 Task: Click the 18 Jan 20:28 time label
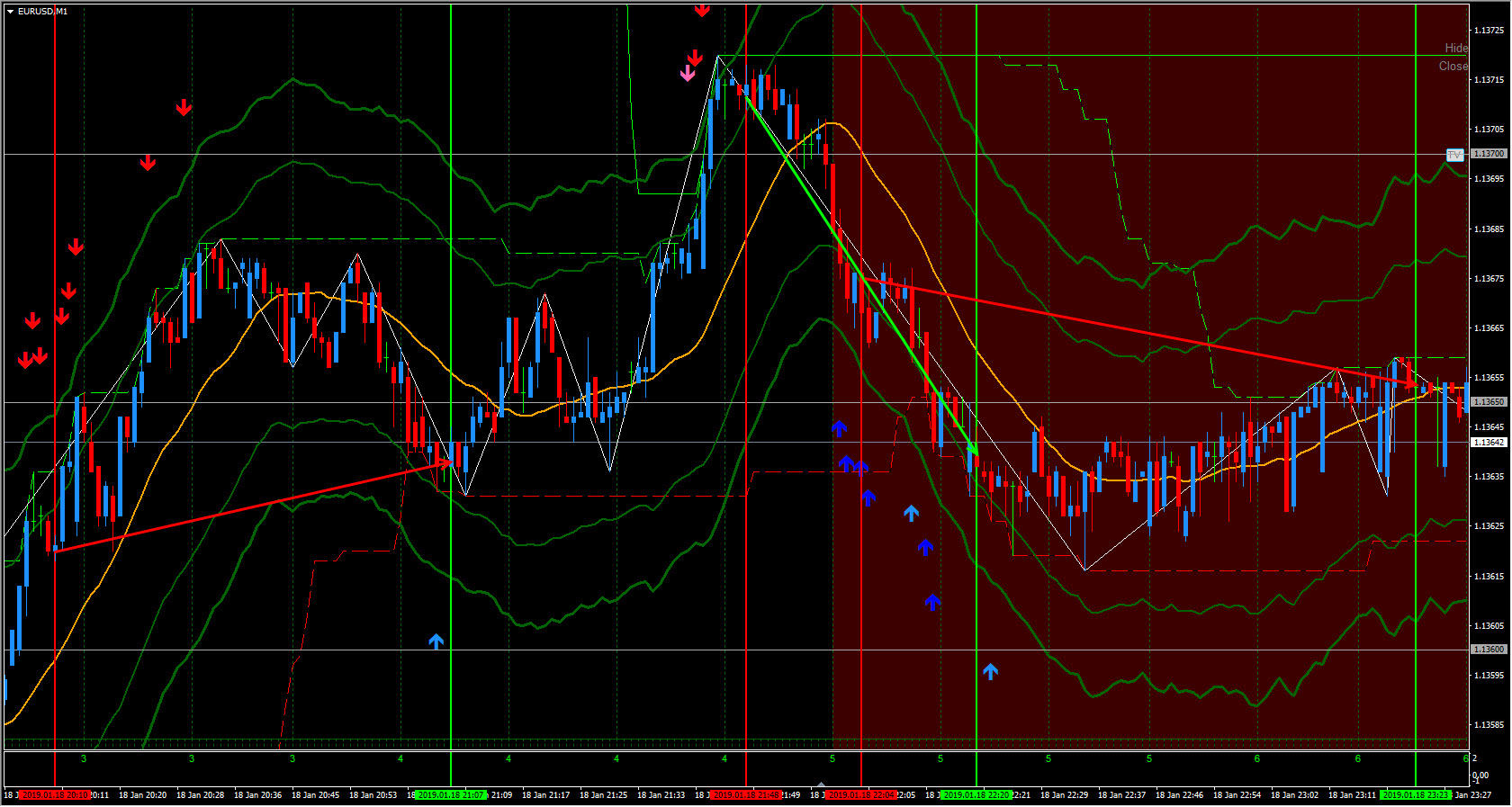pos(200,795)
